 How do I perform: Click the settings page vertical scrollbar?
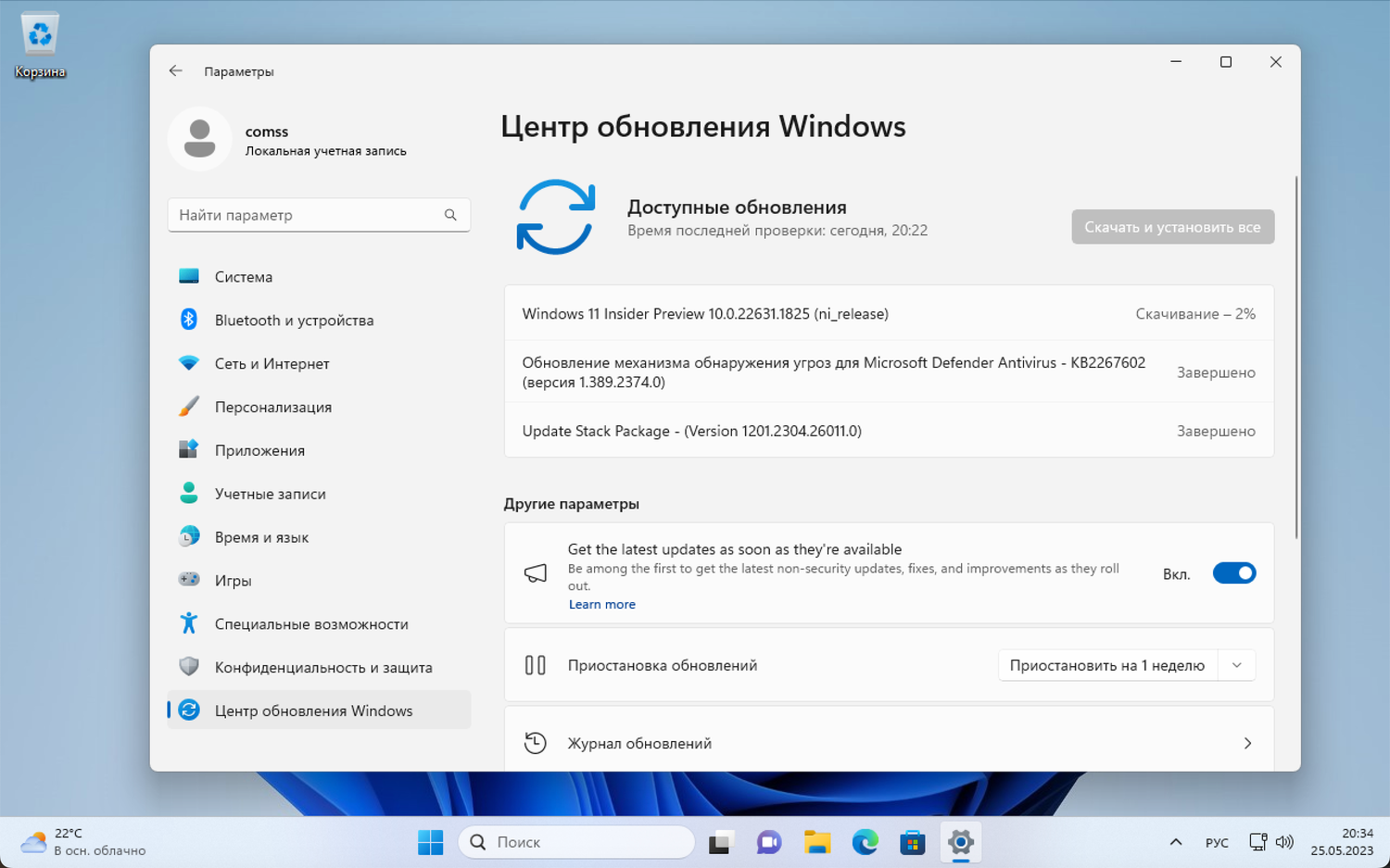pos(1295,358)
